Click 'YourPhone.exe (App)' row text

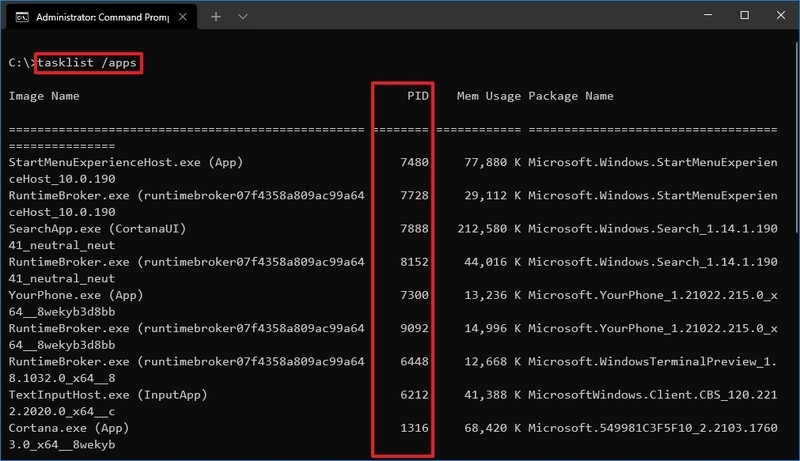[x=76, y=295]
